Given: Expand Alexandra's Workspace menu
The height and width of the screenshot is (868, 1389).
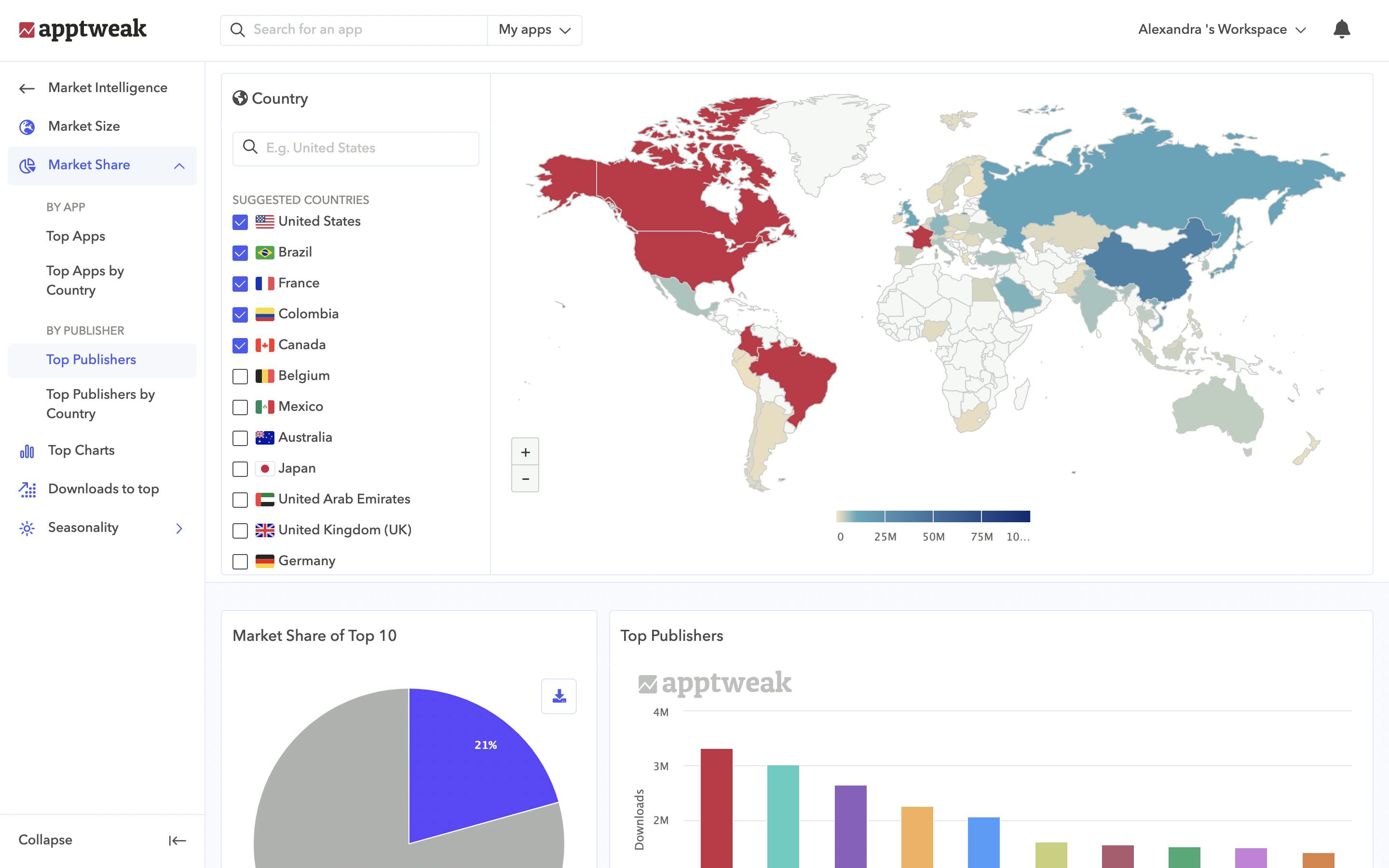Looking at the screenshot, I should (x=1221, y=30).
